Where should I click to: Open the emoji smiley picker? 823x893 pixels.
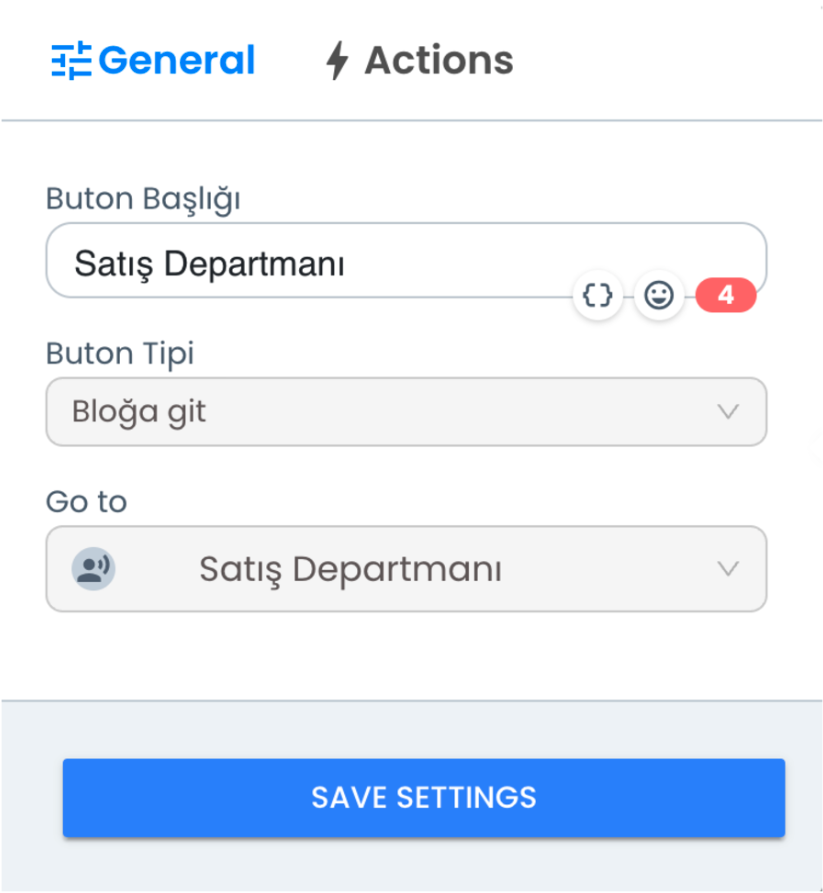[x=659, y=295]
